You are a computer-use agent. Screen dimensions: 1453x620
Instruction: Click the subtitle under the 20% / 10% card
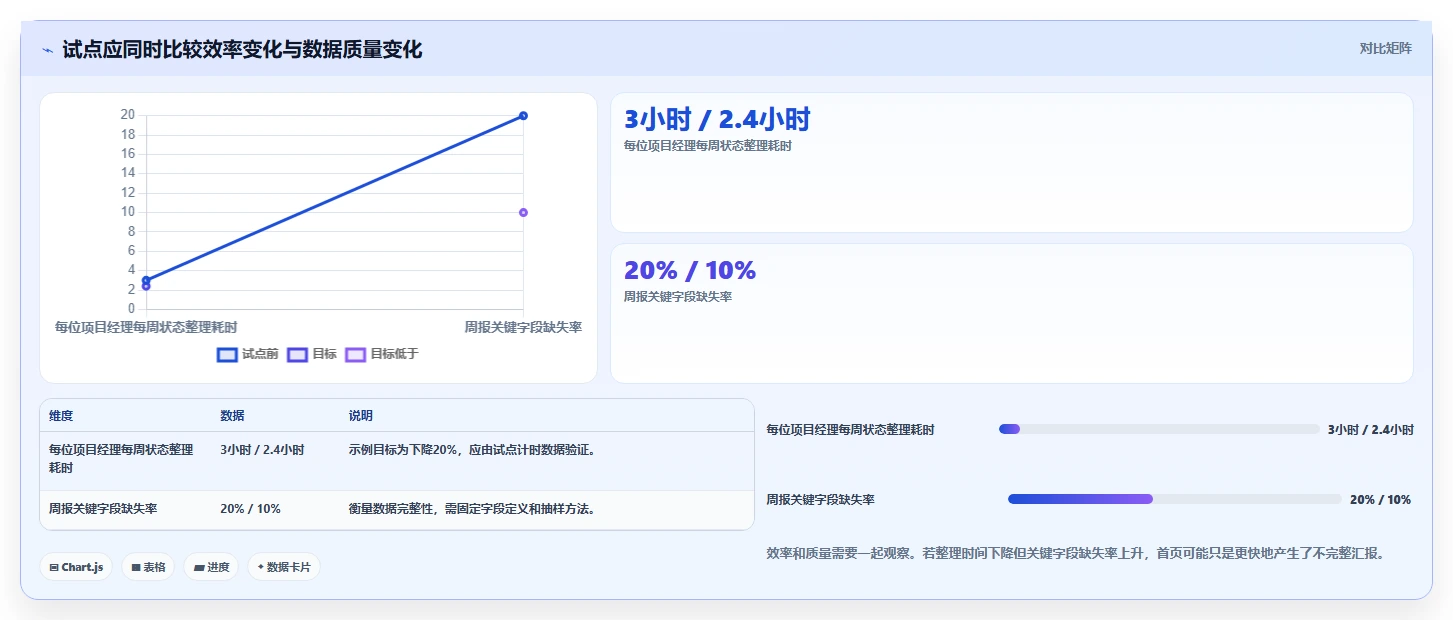(x=678, y=297)
